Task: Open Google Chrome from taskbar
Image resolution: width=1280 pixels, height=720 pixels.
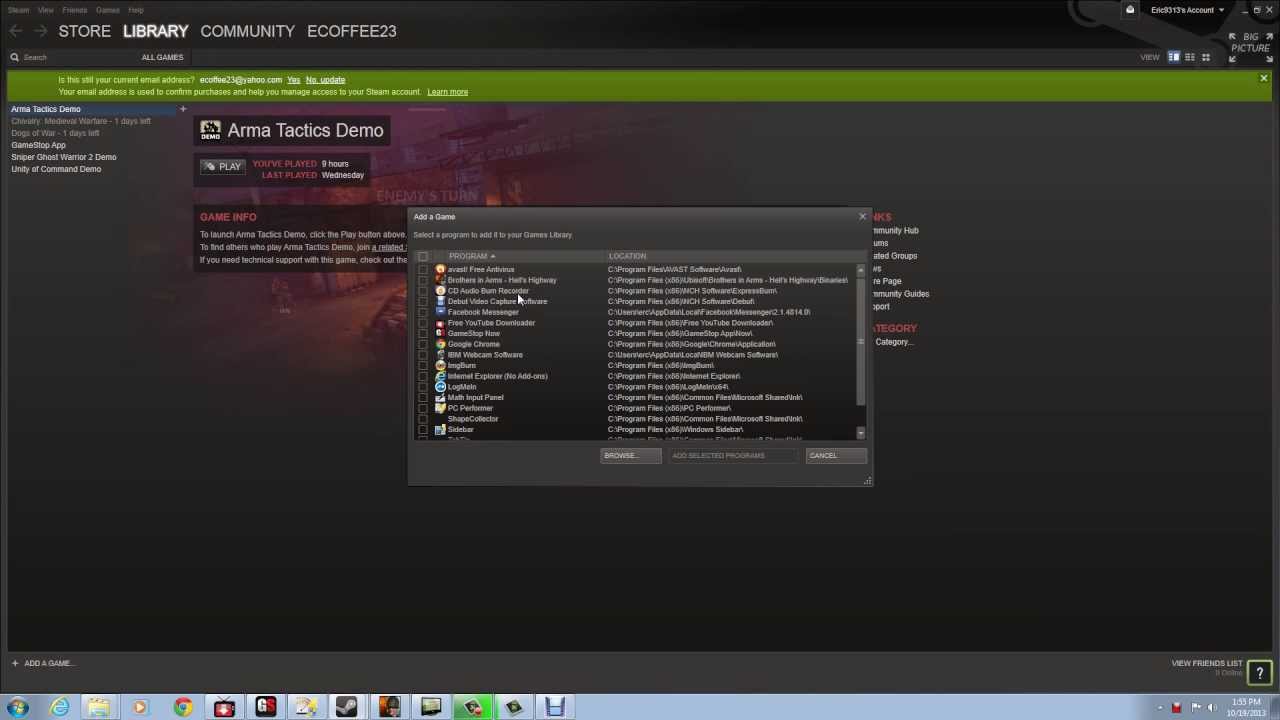Action: click(182, 708)
